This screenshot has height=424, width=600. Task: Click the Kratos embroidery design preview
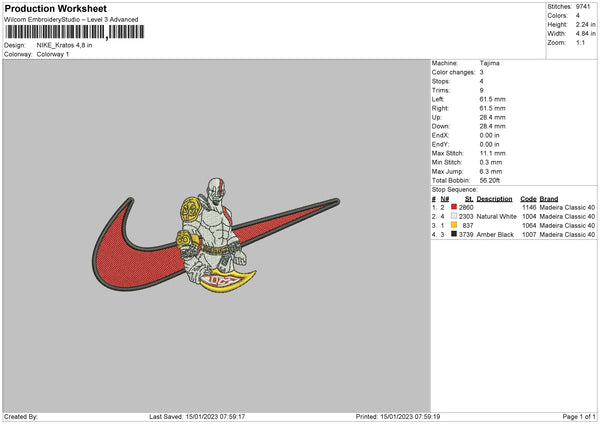click(215, 235)
